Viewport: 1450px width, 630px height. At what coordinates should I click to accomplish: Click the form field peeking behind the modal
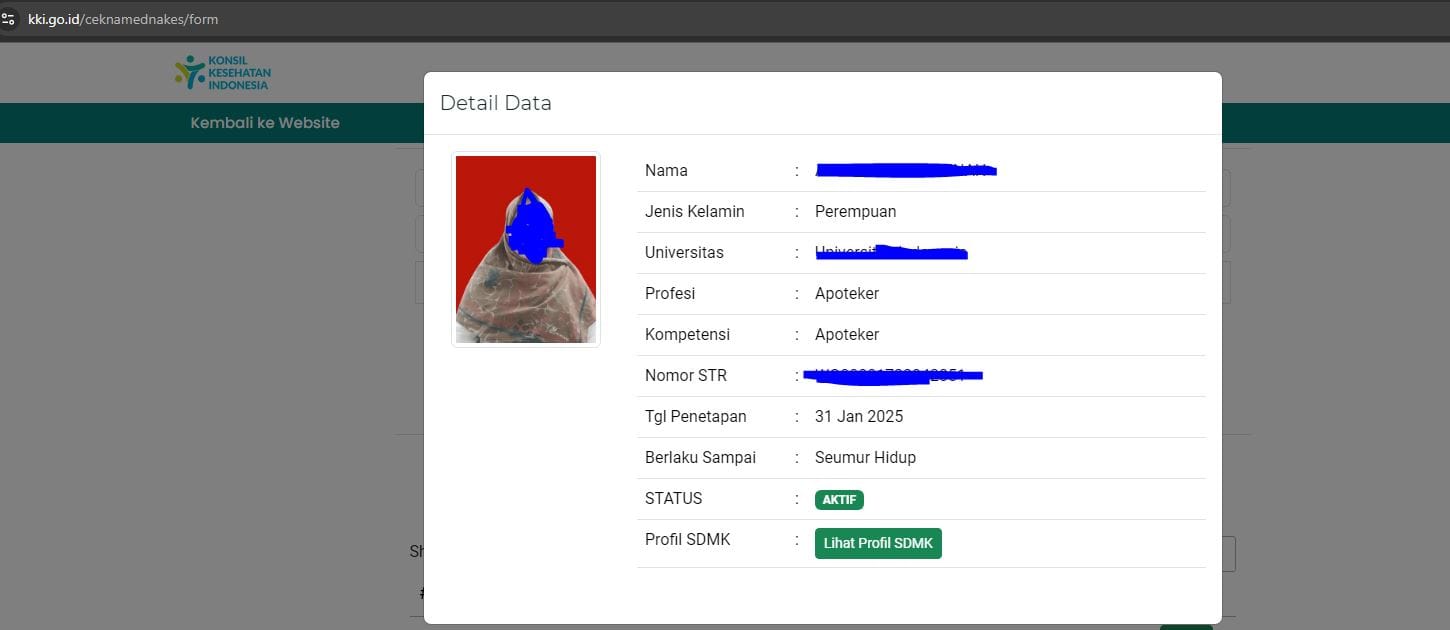click(418, 187)
